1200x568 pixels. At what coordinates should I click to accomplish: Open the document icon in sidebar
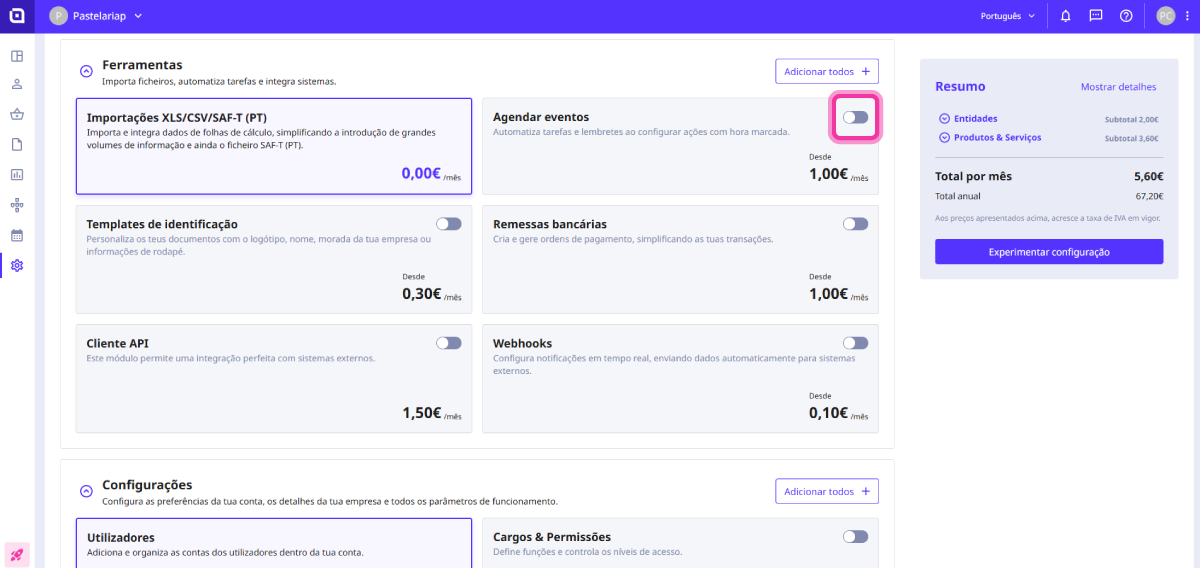click(17, 145)
